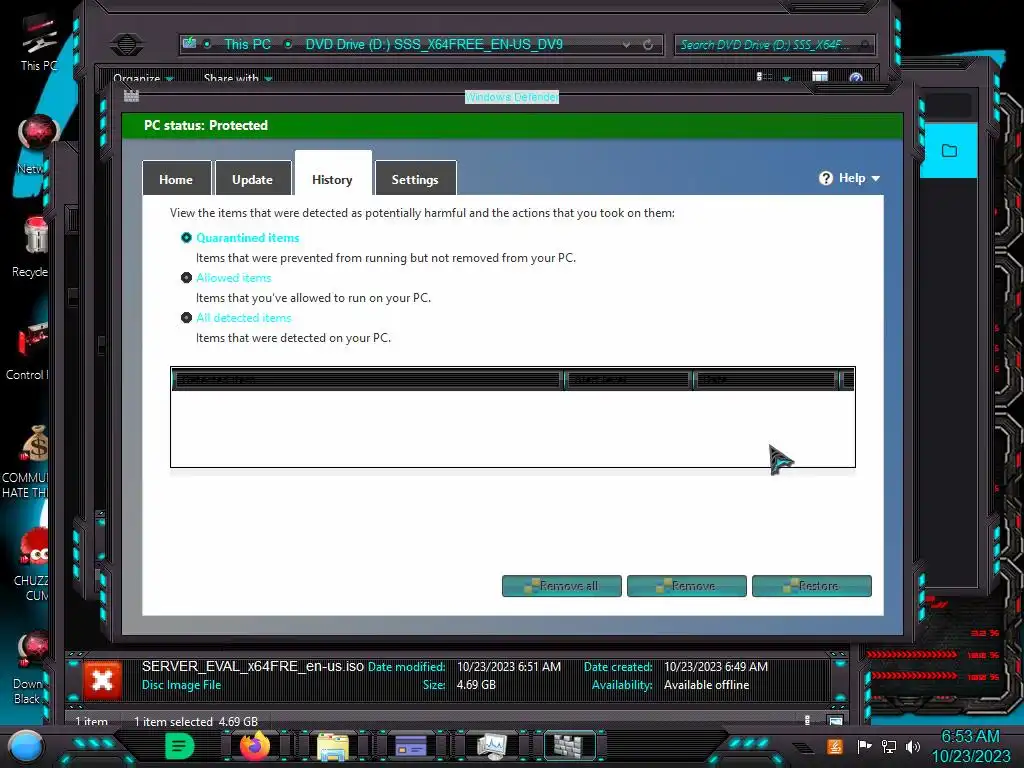Image resolution: width=1024 pixels, height=768 pixels.
Task: Click the Search DVD Drive input field
Action: pyautogui.click(x=774, y=44)
